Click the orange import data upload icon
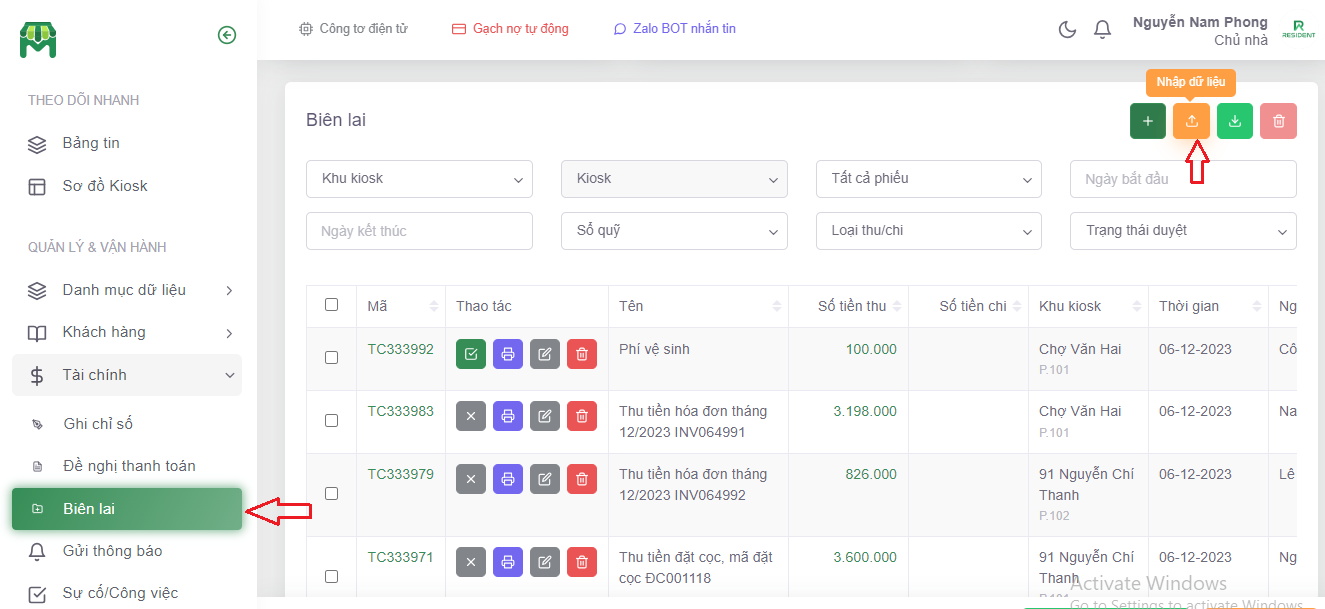The image size is (1325, 609). click(x=1191, y=121)
